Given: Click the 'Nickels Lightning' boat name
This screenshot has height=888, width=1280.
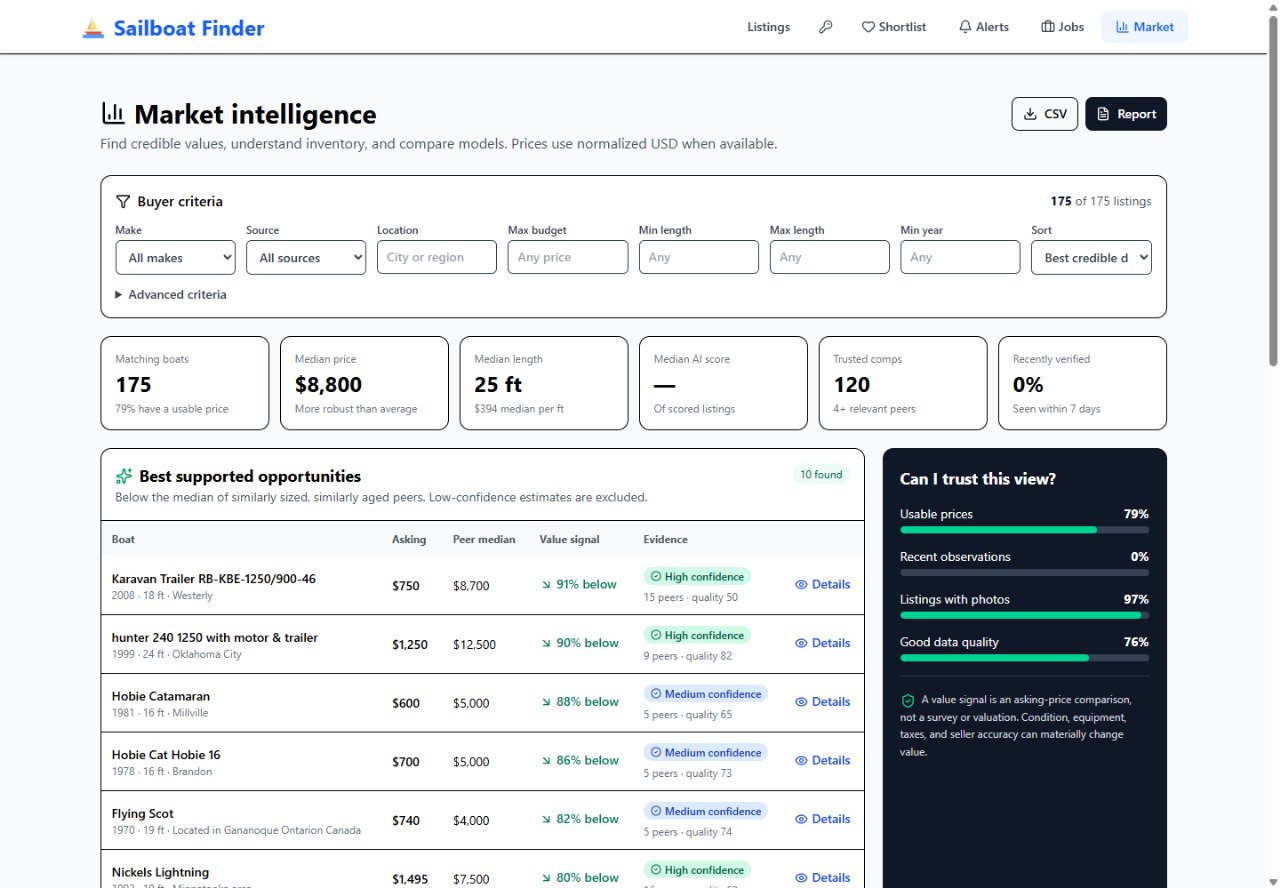Looking at the screenshot, I should click(160, 872).
